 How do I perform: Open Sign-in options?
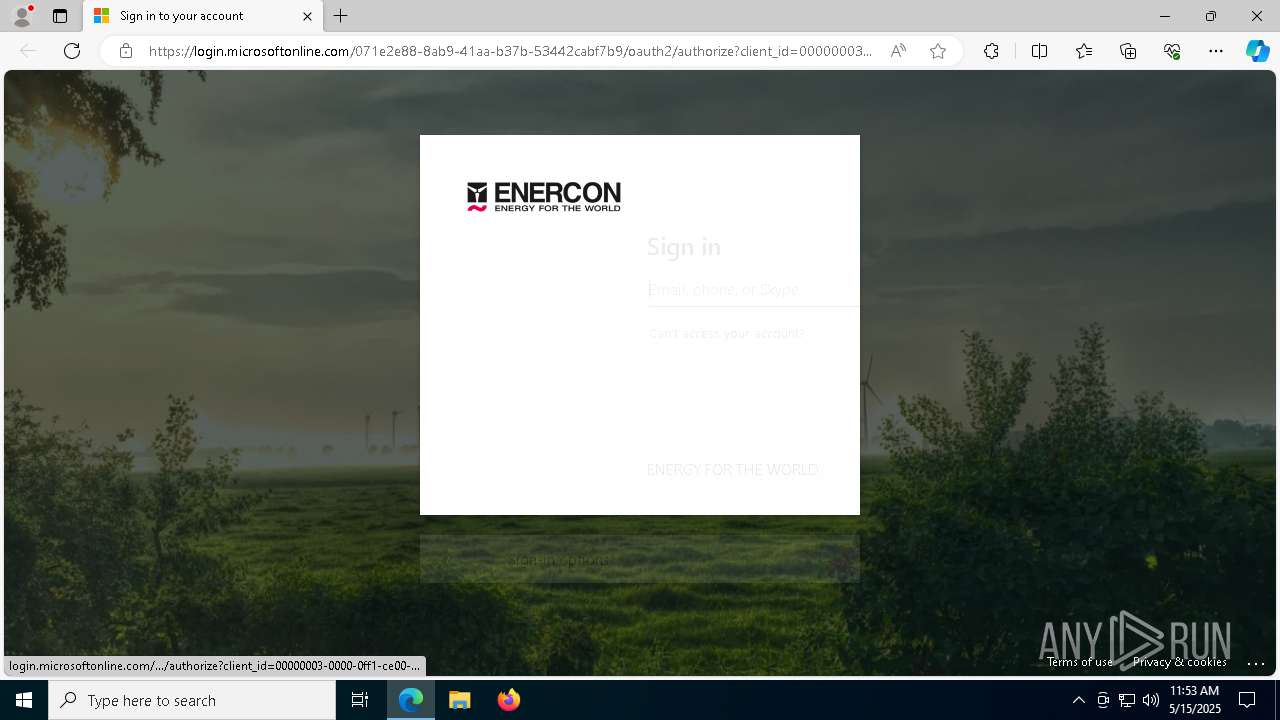(x=640, y=559)
